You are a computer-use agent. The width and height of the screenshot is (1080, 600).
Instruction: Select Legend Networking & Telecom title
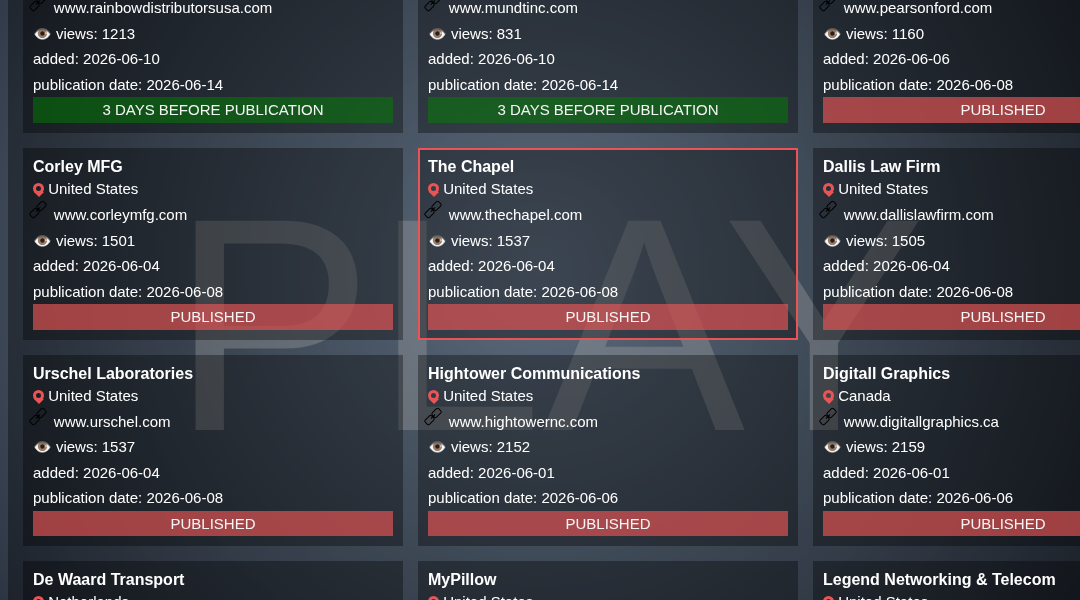click(939, 579)
